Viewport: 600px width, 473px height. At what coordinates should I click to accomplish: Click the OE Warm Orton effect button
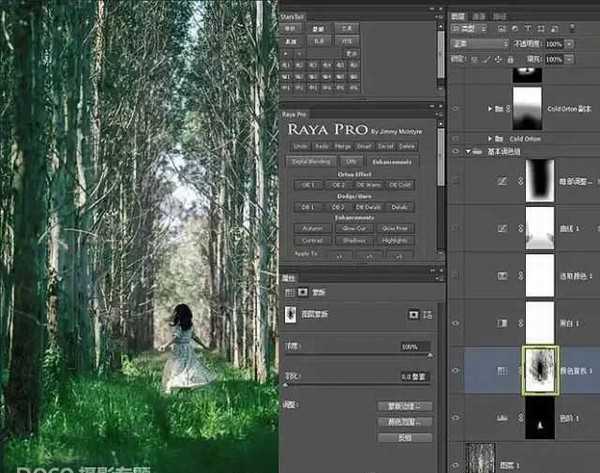(370, 184)
